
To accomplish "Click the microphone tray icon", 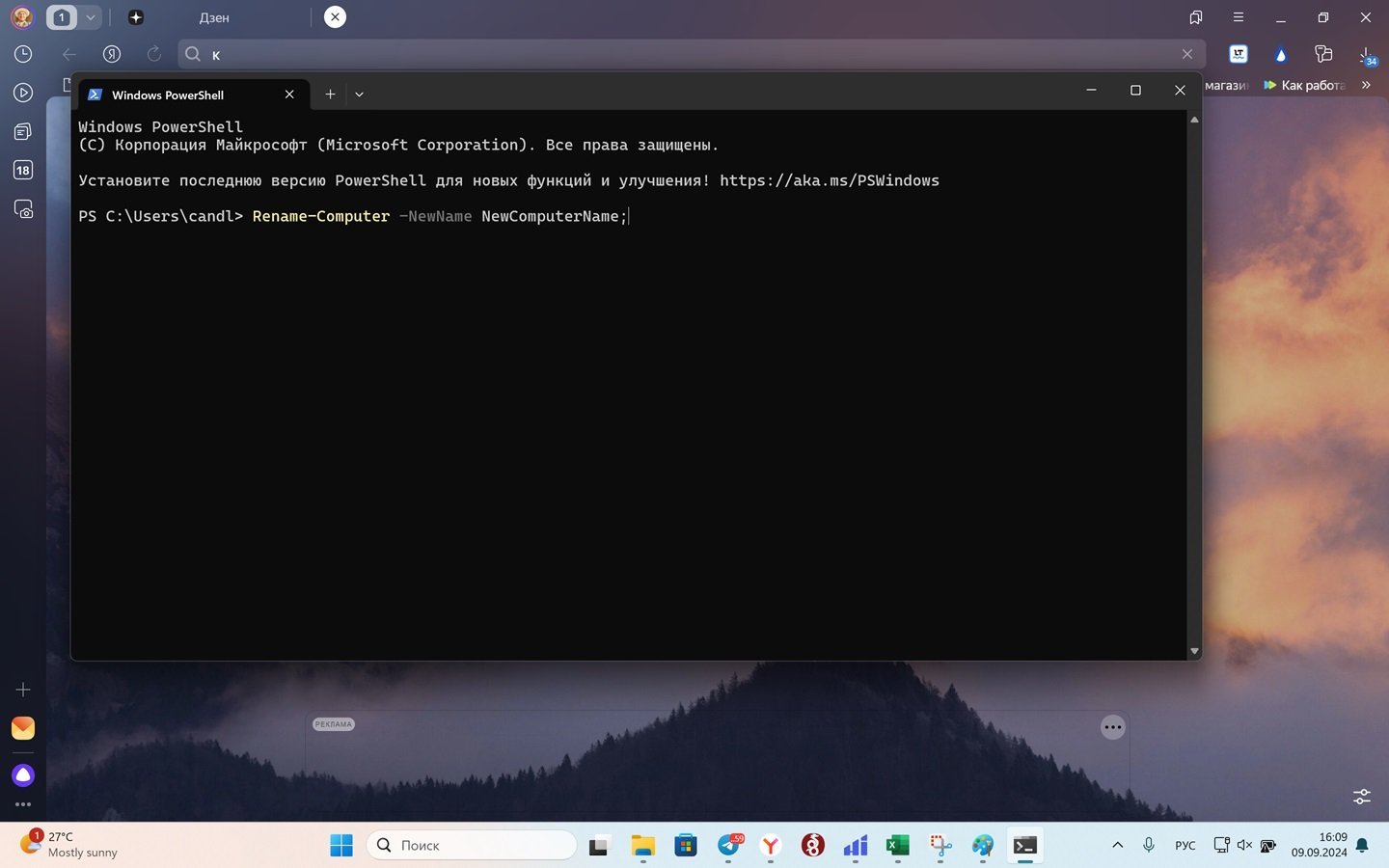I will 1149,845.
